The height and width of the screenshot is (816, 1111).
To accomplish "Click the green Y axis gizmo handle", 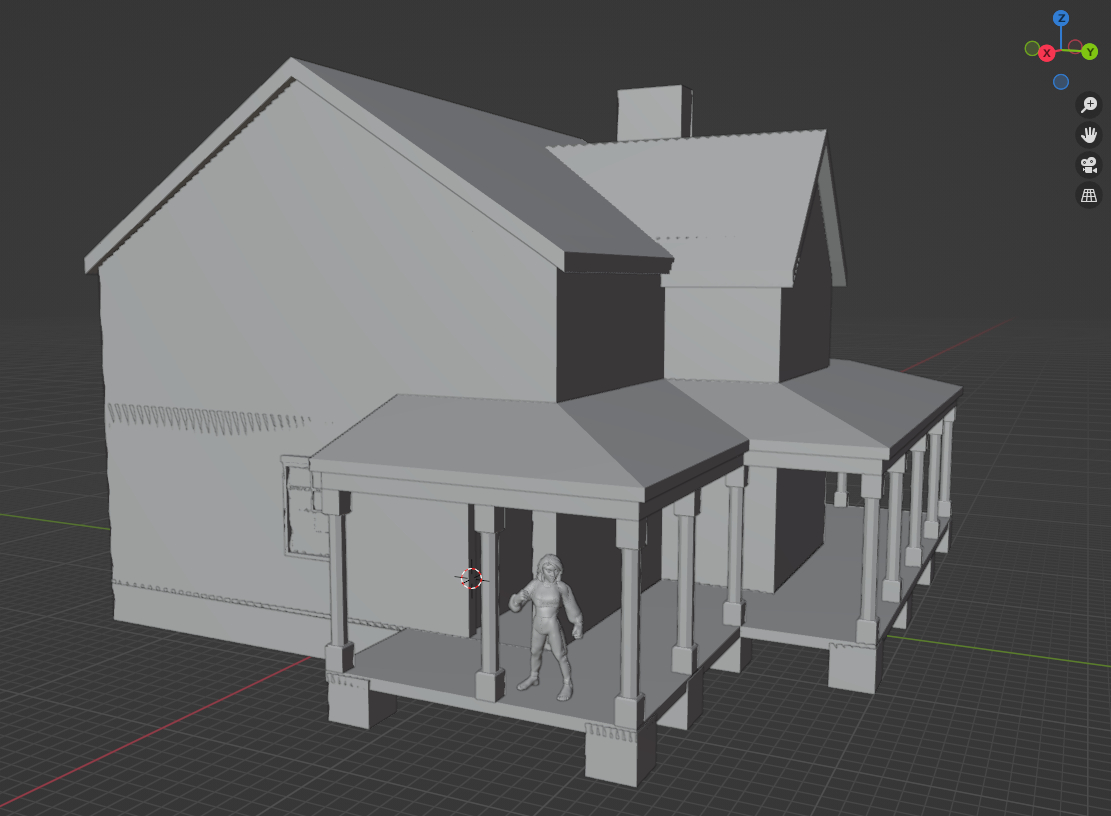I will coord(1090,52).
